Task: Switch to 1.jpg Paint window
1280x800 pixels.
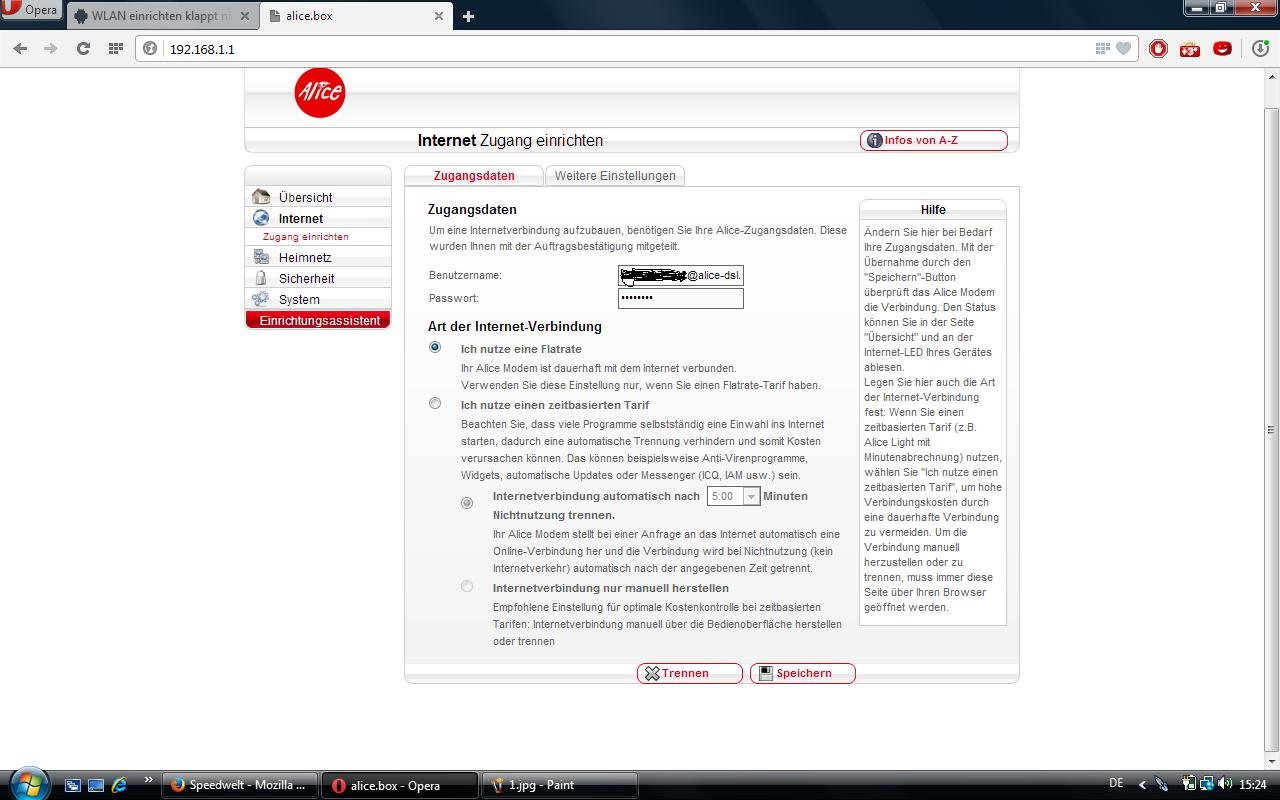Action: pos(559,785)
